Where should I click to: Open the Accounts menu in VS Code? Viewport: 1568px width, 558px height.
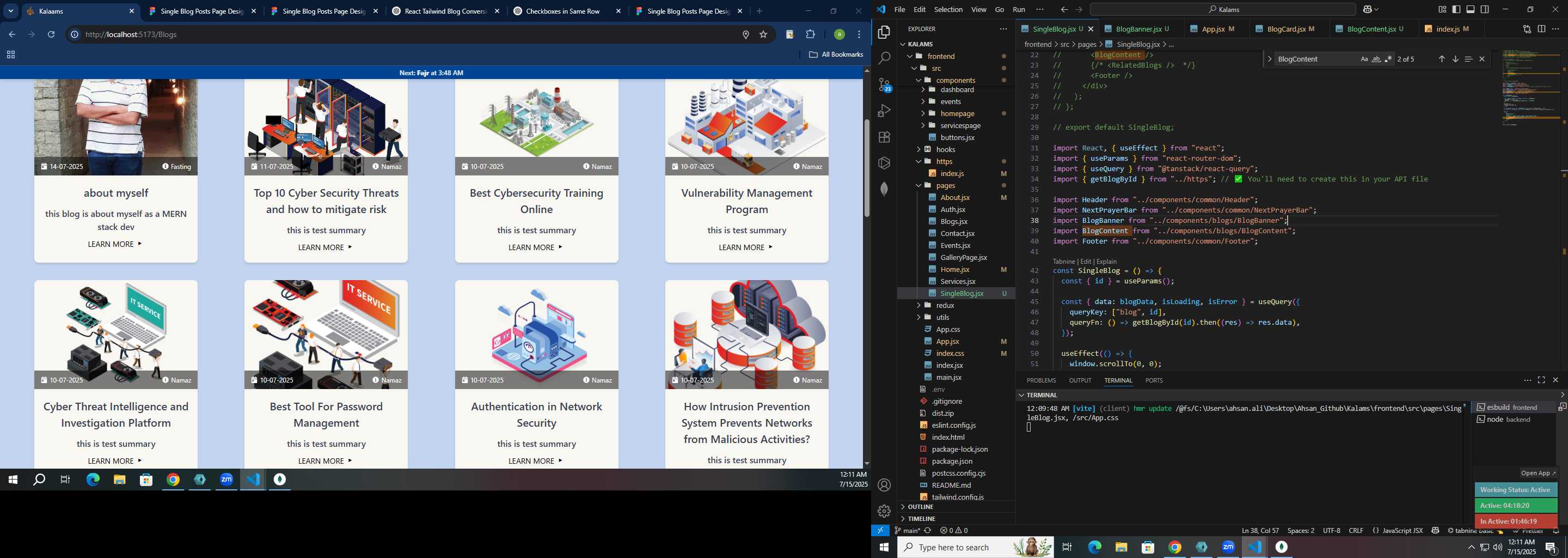click(x=884, y=485)
